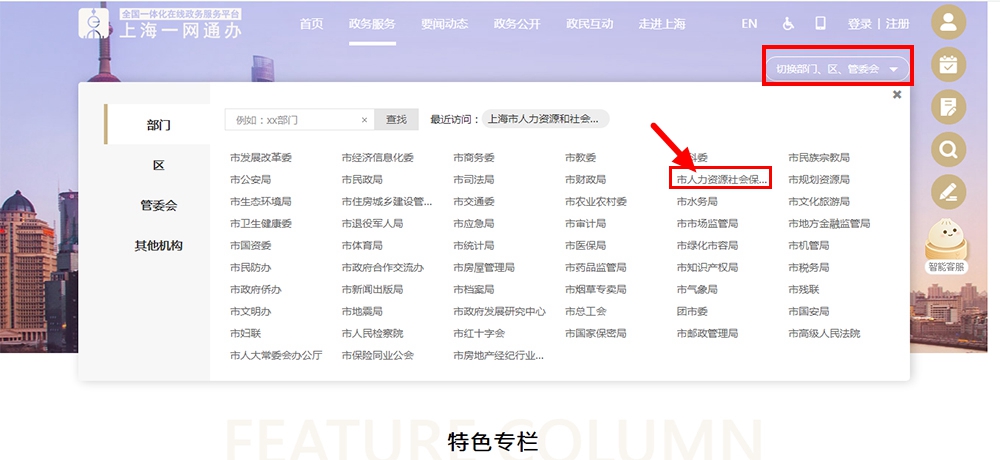This screenshot has width=1000, height=460.
Task: Clear the department search field
Action: (365, 120)
